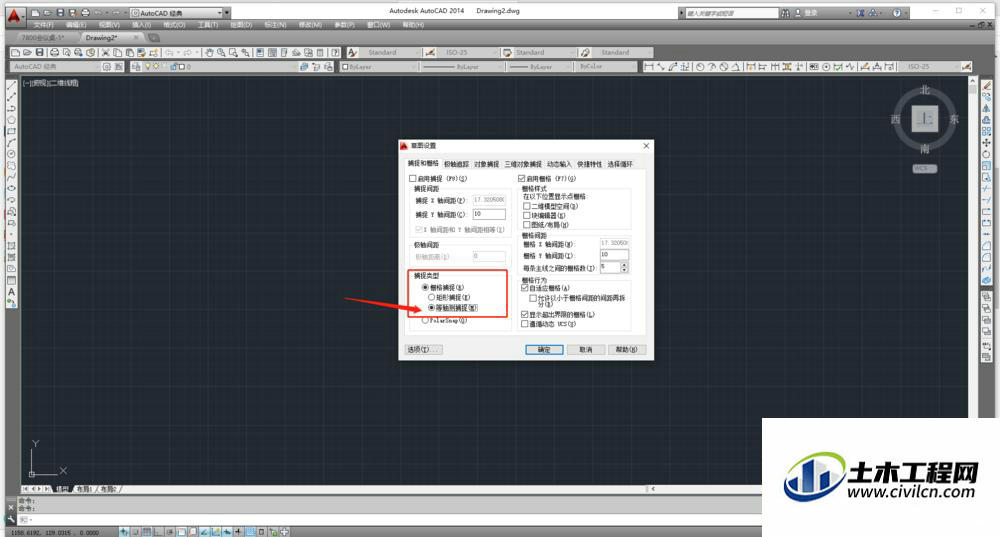
Task: Open the AutoCAD application menu logo
Action: coord(14,15)
